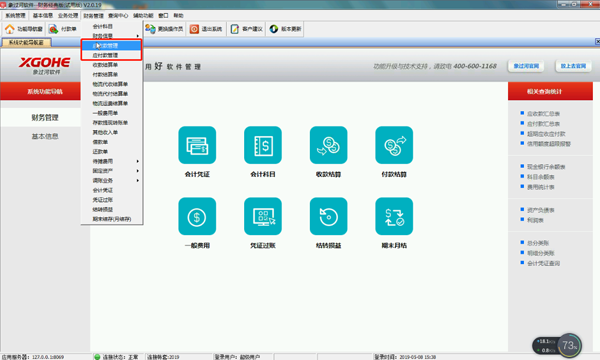The height and width of the screenshot is (360, 600).
Task: Open the 期末月结 tile icon
Action: (394, 216)
